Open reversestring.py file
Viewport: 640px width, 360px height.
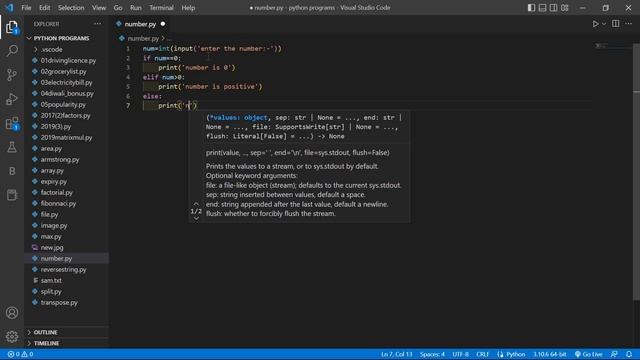click(63, 270)
